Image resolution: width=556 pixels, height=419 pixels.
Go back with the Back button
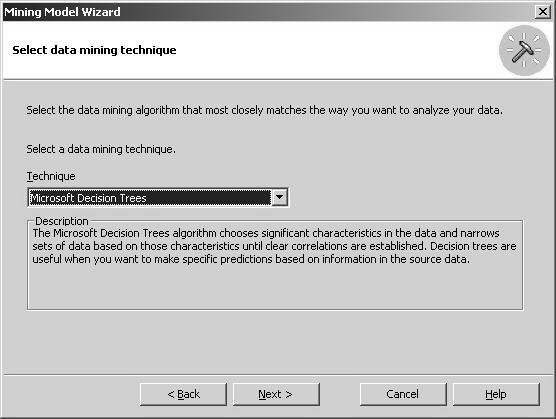(x=183, y=394)
